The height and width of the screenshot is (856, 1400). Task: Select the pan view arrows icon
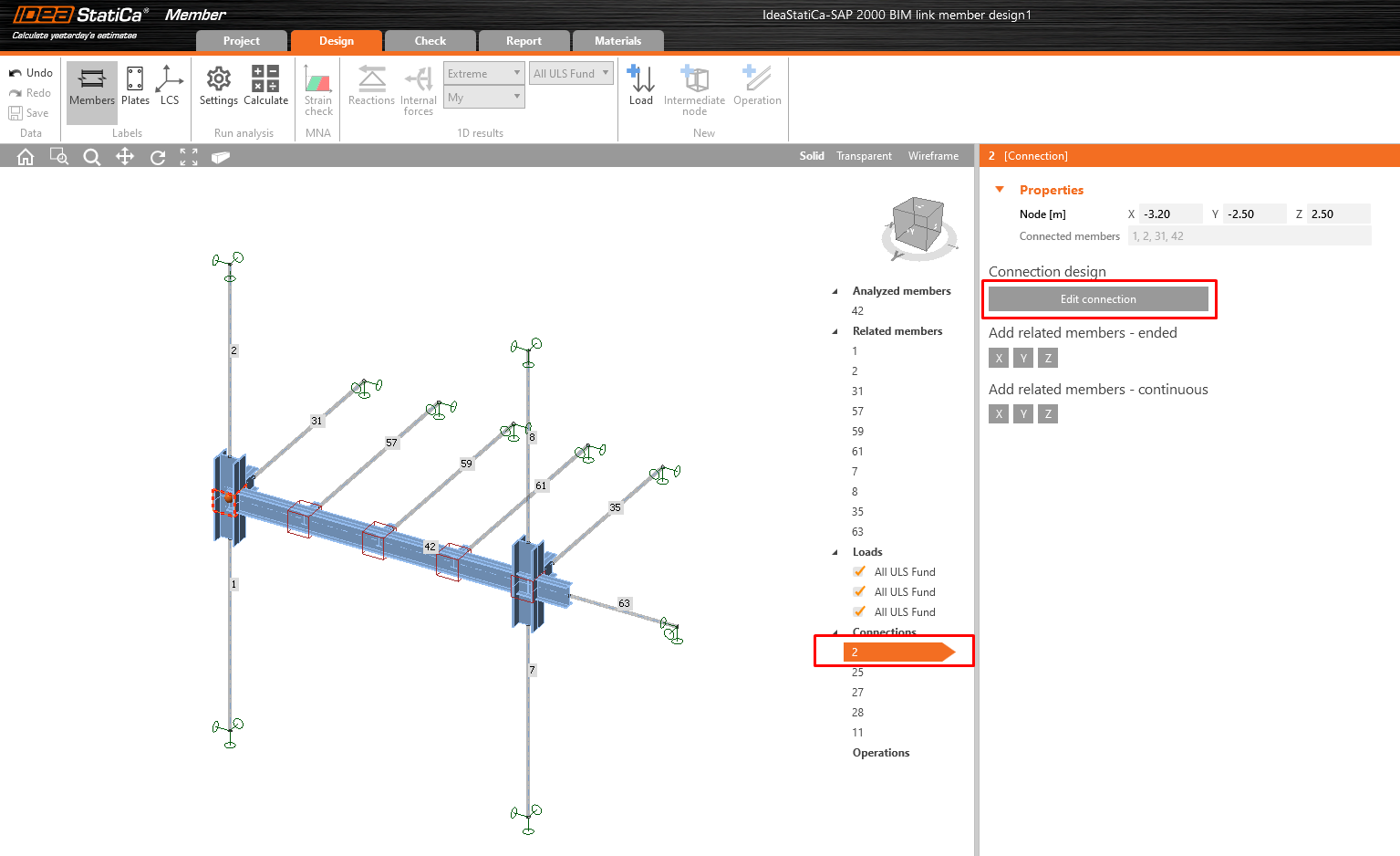pos(125,157)
